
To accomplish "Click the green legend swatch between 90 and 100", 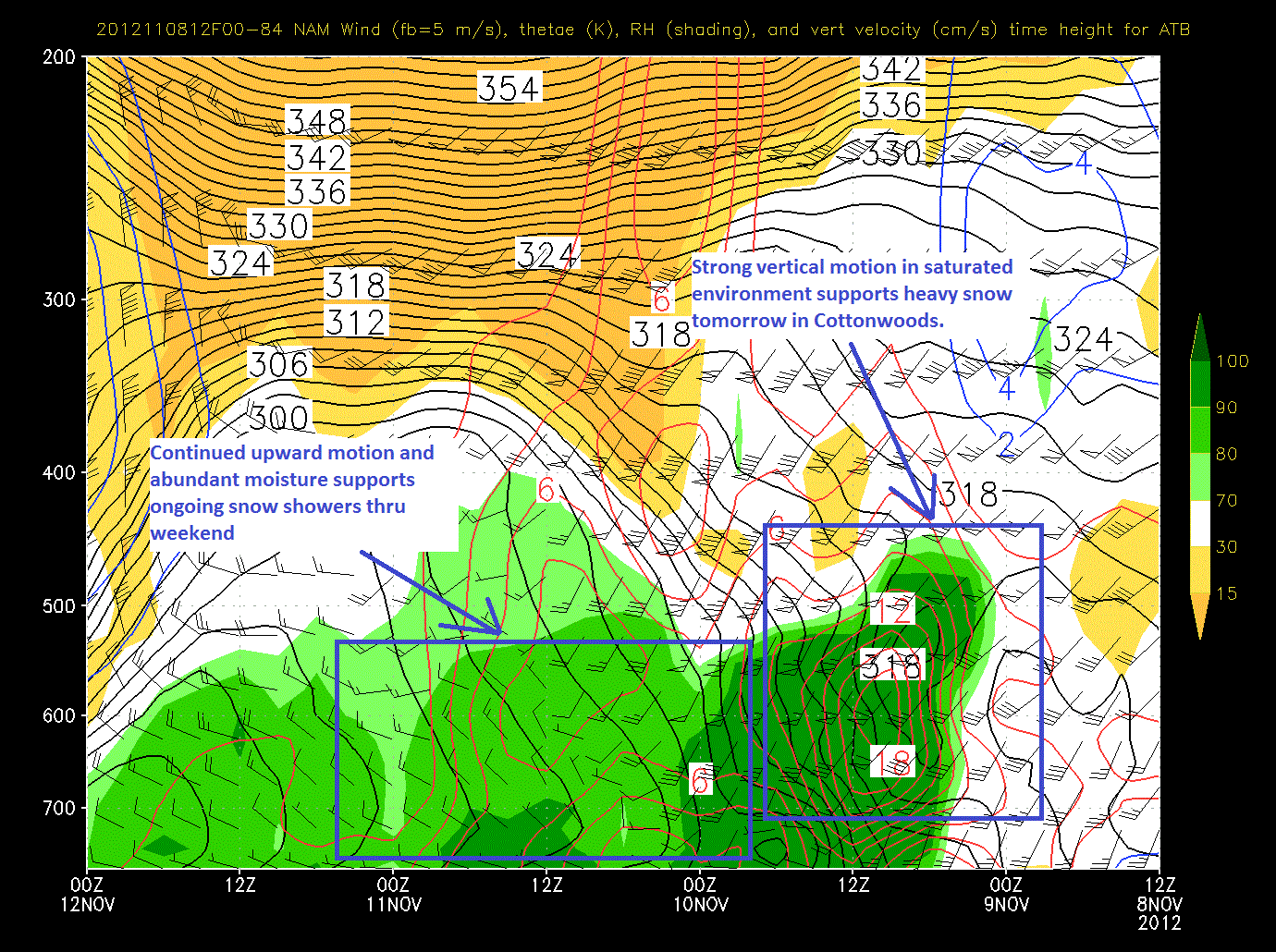I will point(1200,384).
